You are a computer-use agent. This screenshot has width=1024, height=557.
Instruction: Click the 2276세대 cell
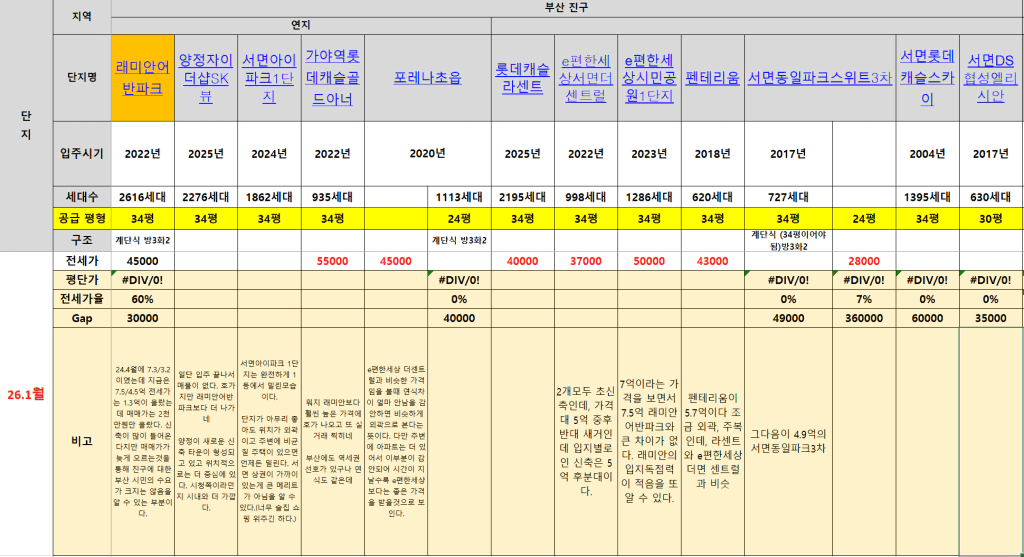pyautogui.click(x=206, y=197)
